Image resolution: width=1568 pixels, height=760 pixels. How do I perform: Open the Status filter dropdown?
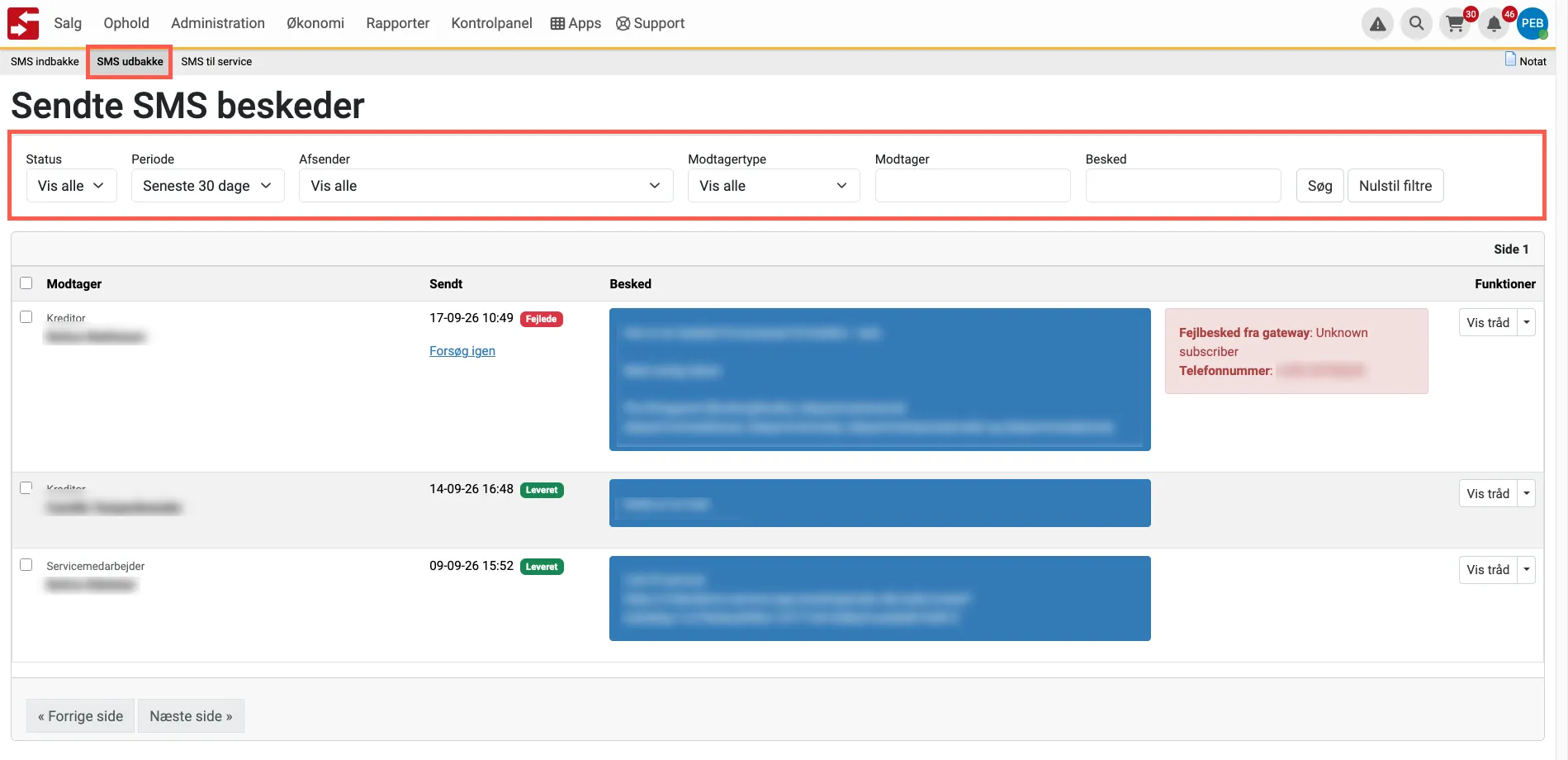tap(71, 186)
